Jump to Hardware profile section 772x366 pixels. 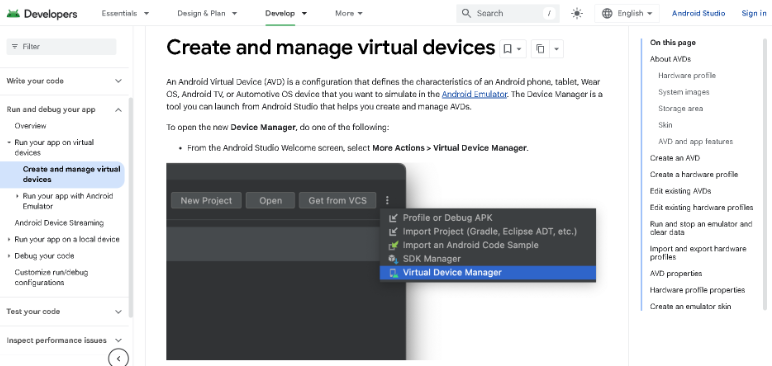[x=687, y=75]
